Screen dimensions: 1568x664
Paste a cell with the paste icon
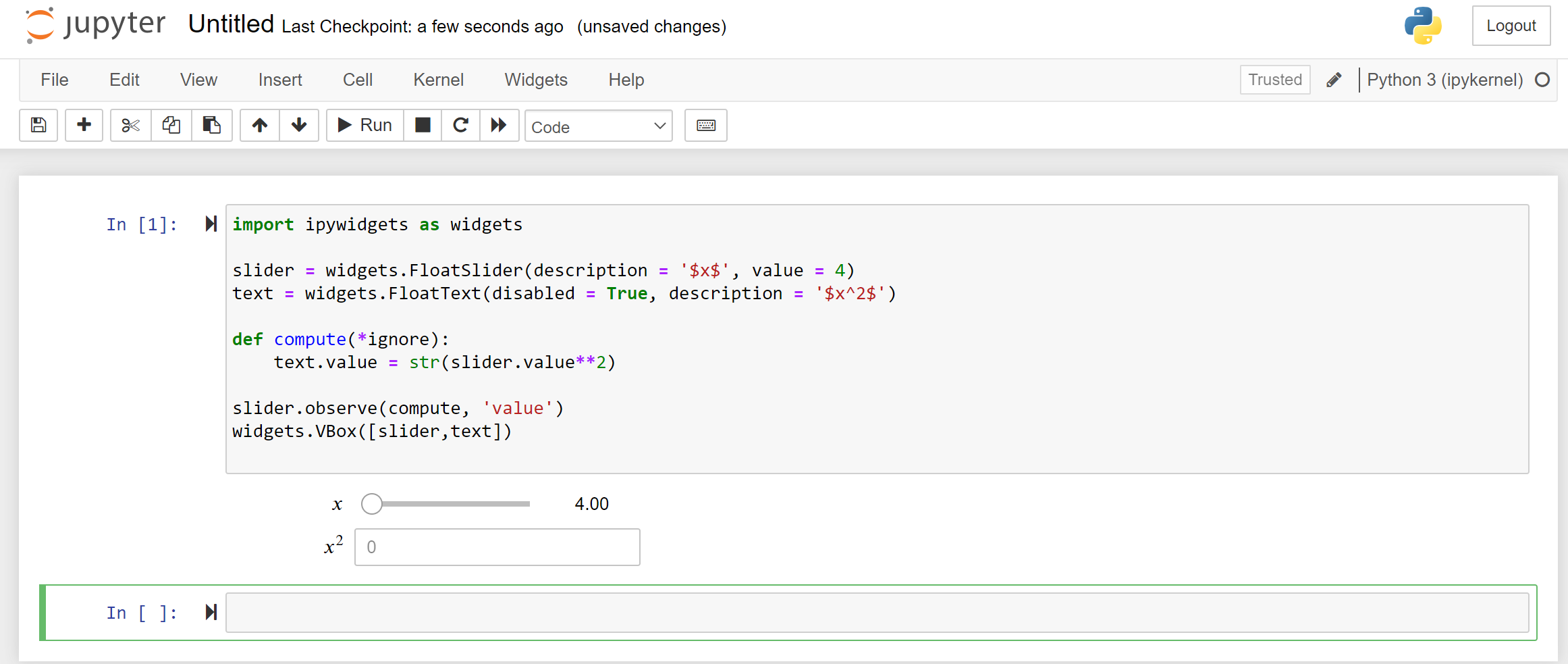[x=212, y=125]
